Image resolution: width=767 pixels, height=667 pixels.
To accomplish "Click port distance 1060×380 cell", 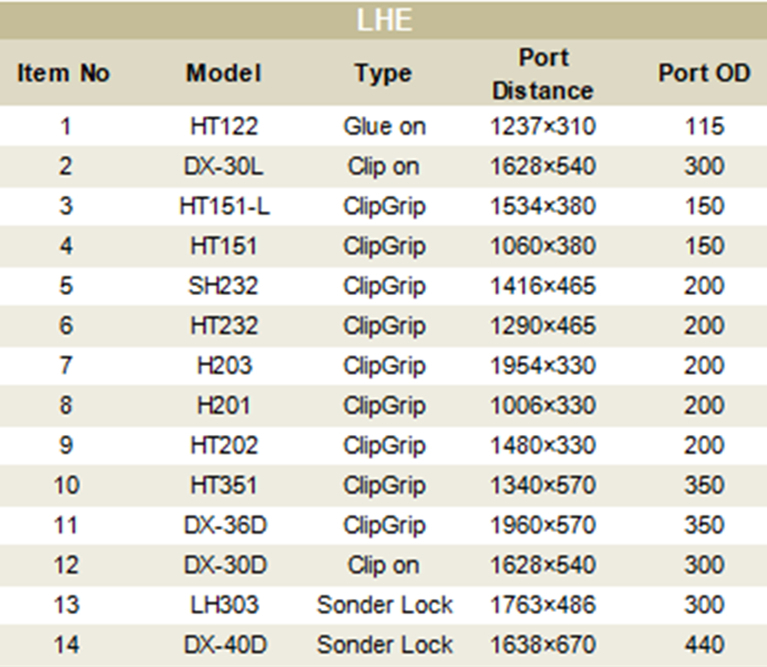I will (543, 246).
